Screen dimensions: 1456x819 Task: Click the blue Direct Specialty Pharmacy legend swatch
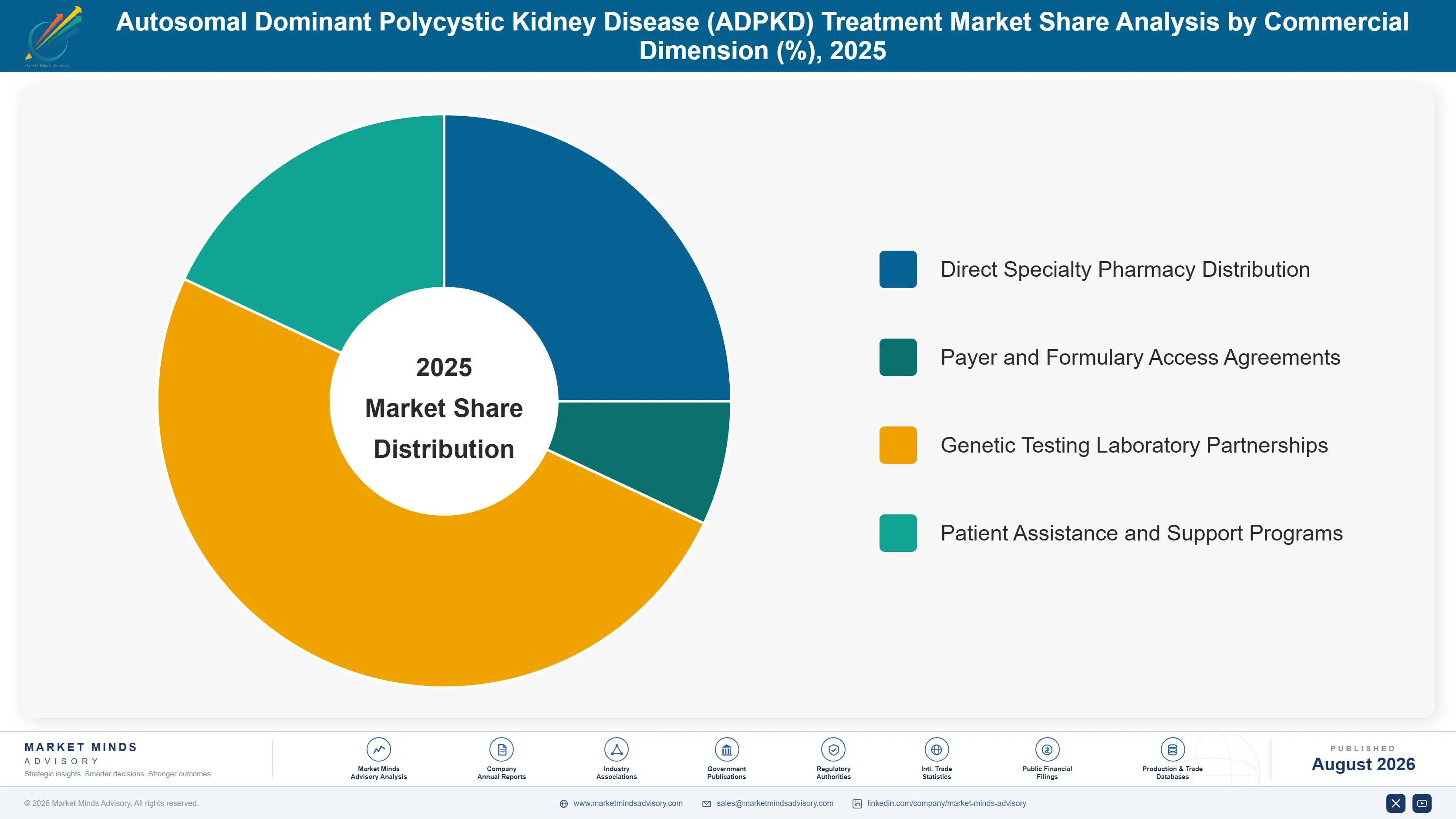point(897,269)
